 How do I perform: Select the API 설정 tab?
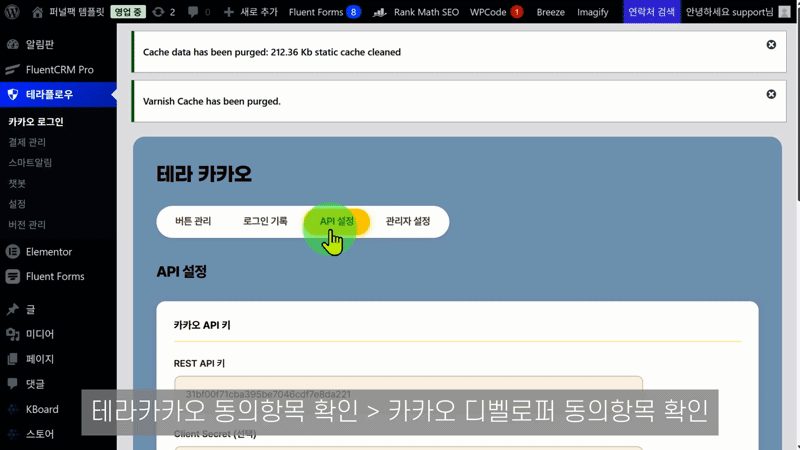tap(337, 221)
